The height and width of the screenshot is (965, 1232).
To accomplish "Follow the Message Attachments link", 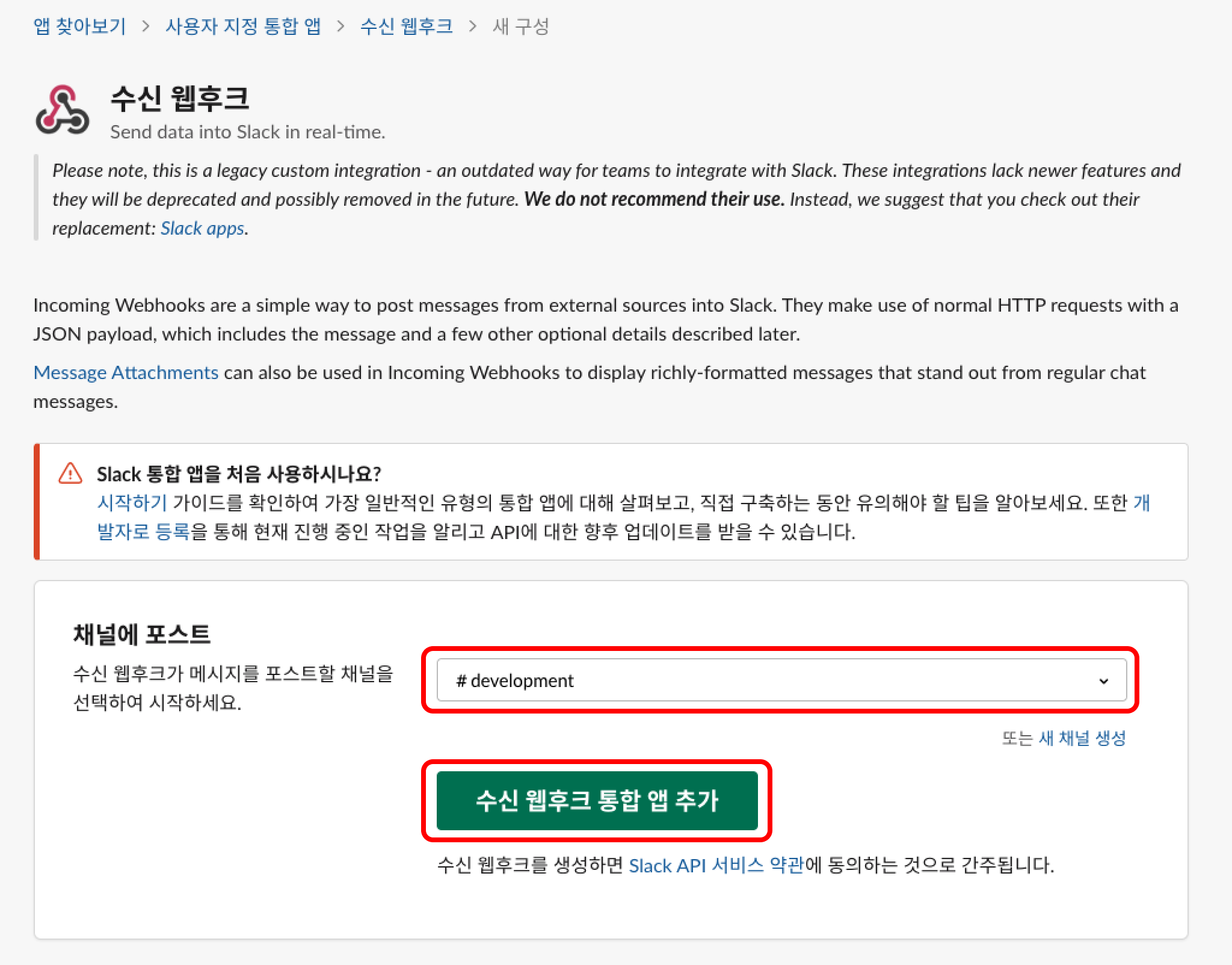I will pyautogui.click(x=126, y=373).
